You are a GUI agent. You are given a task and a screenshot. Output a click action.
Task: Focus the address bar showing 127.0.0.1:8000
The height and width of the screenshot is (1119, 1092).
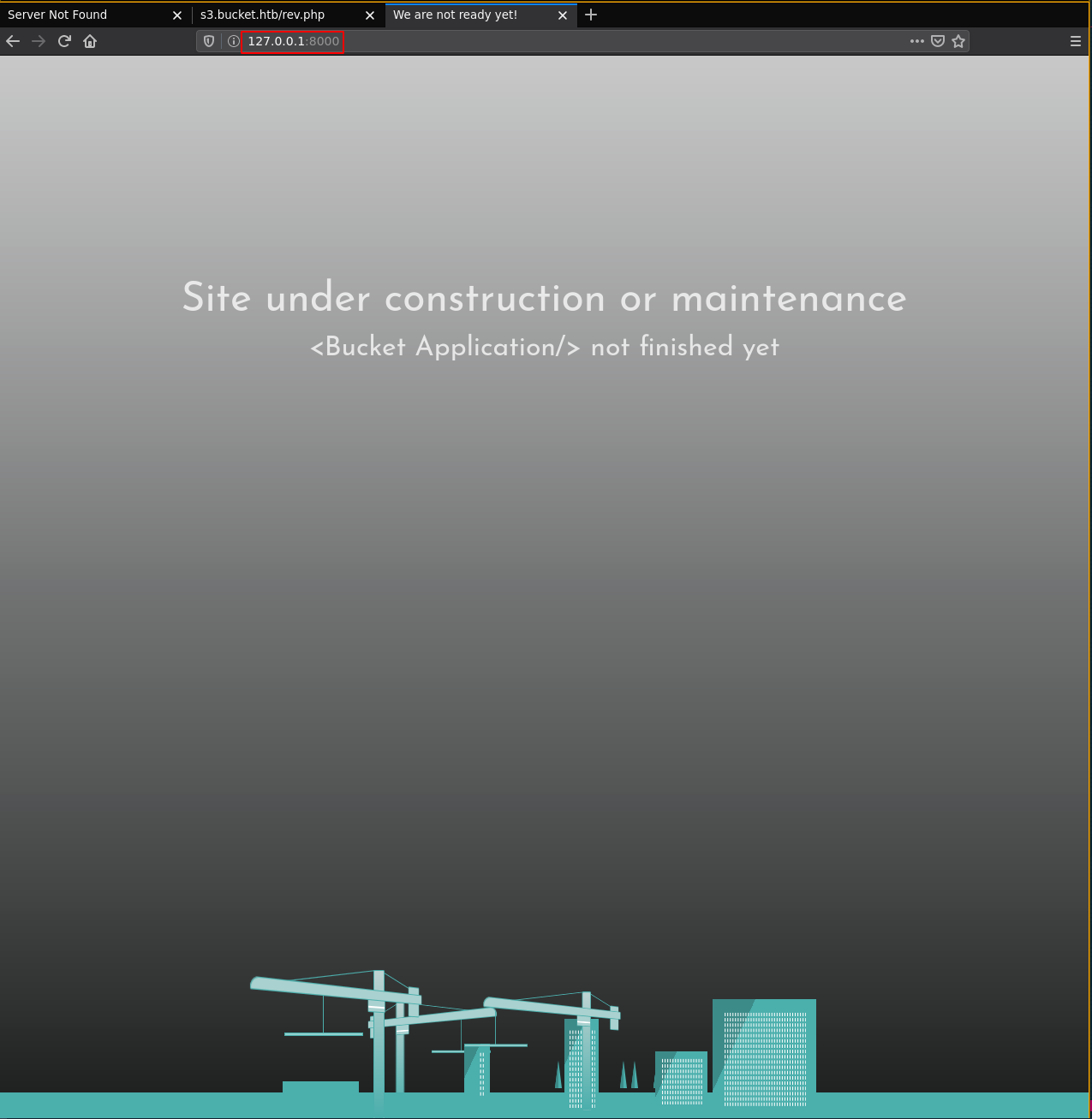600,41
